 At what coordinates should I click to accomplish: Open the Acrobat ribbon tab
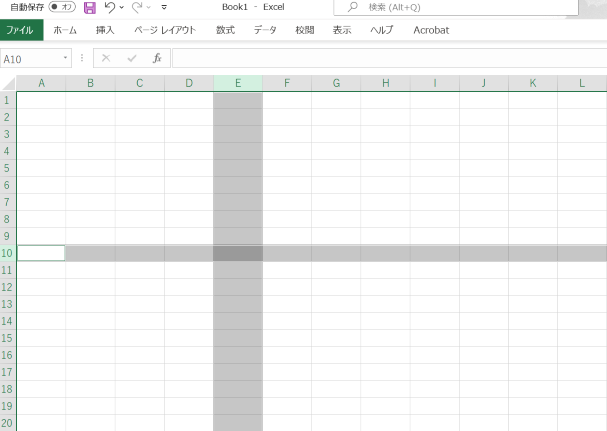point(431,30)
